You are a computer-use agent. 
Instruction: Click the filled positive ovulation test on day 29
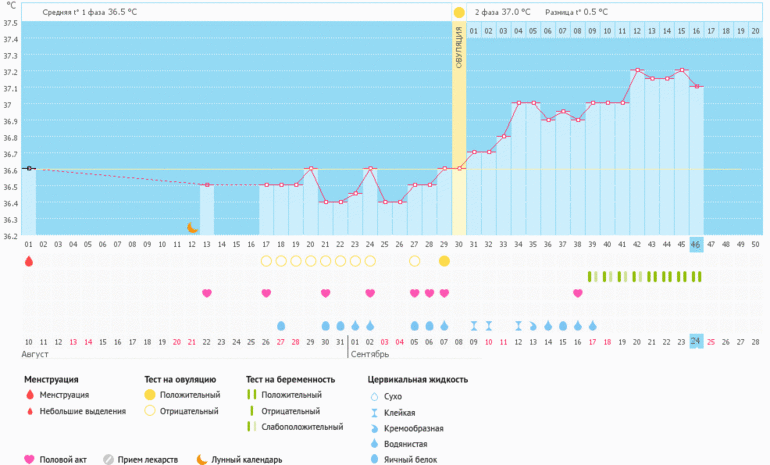[x=444, y=261]
